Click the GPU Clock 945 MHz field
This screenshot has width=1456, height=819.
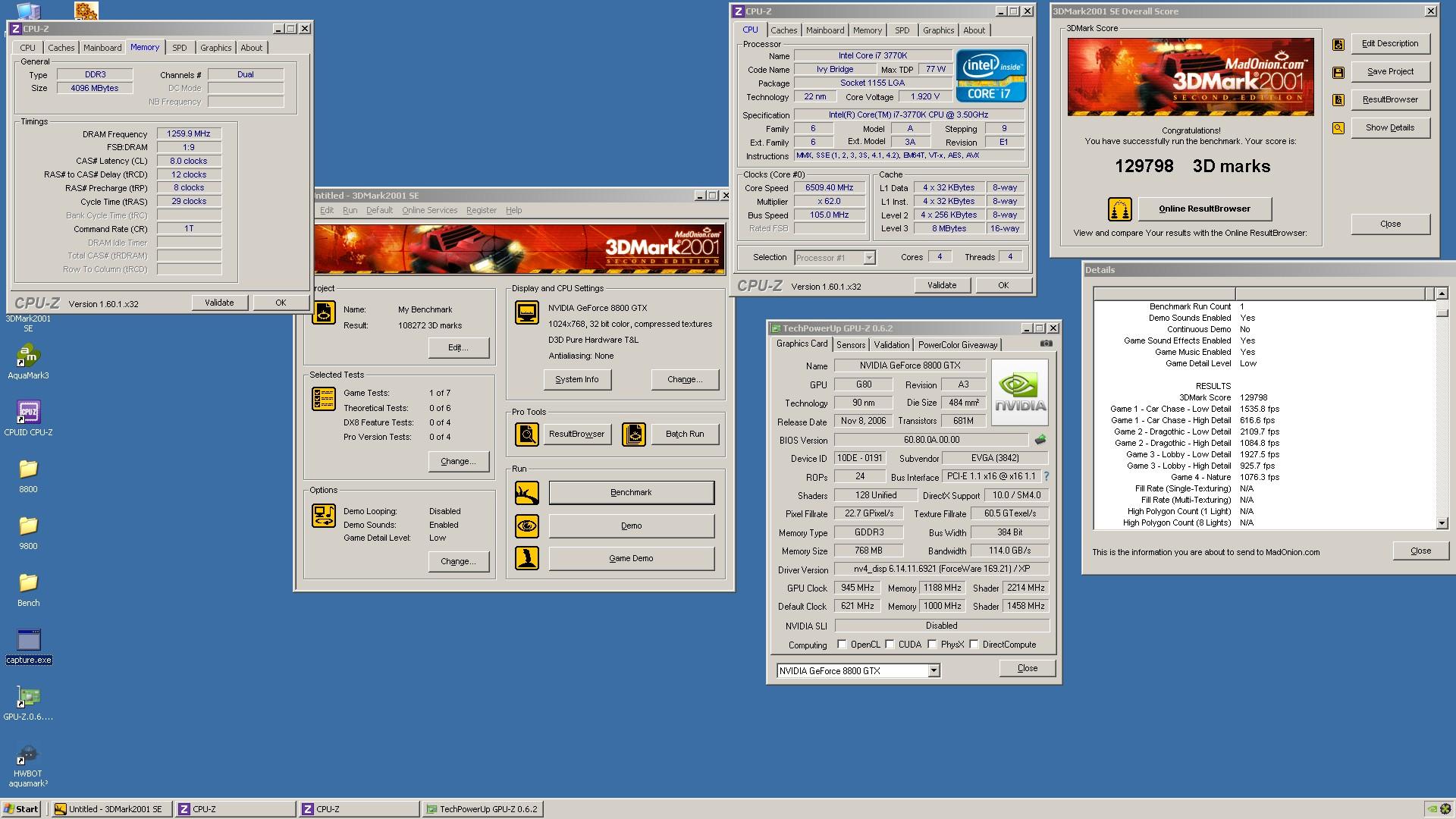click(858, 588)
